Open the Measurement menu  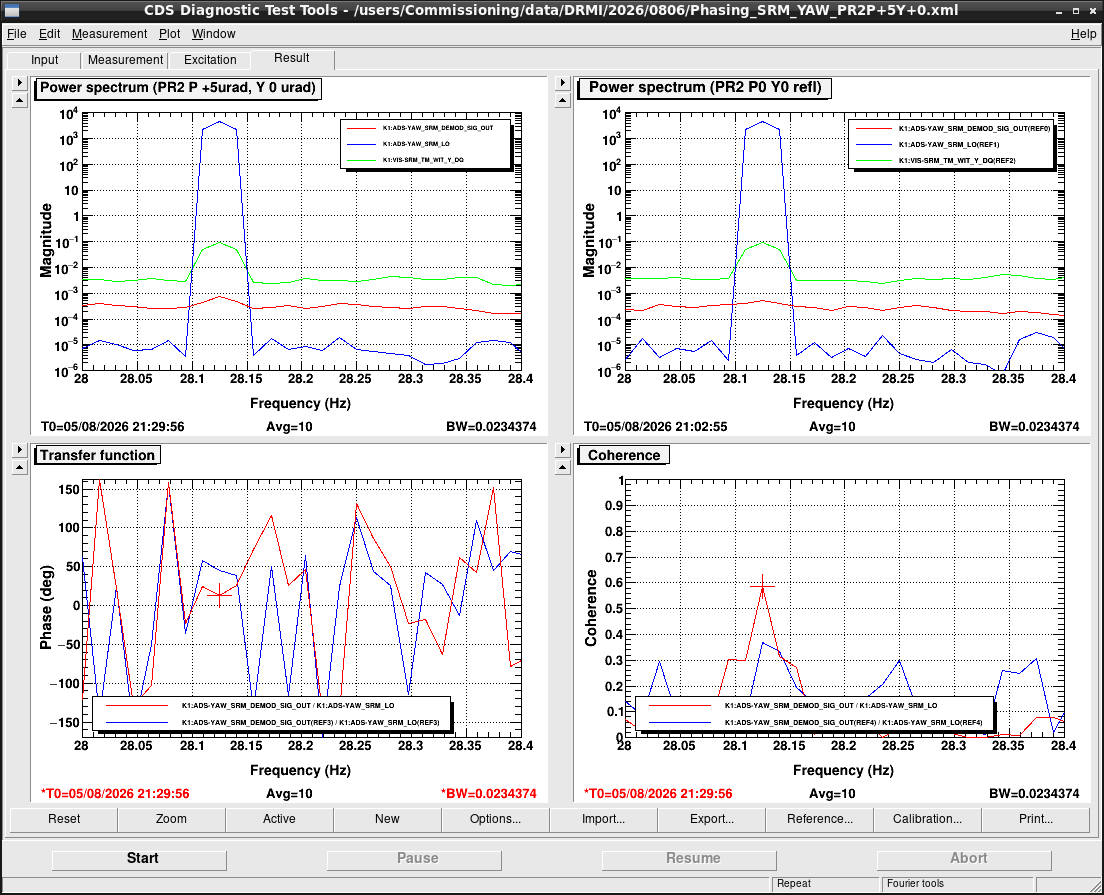pyautogui.click(x=109, y=34)
